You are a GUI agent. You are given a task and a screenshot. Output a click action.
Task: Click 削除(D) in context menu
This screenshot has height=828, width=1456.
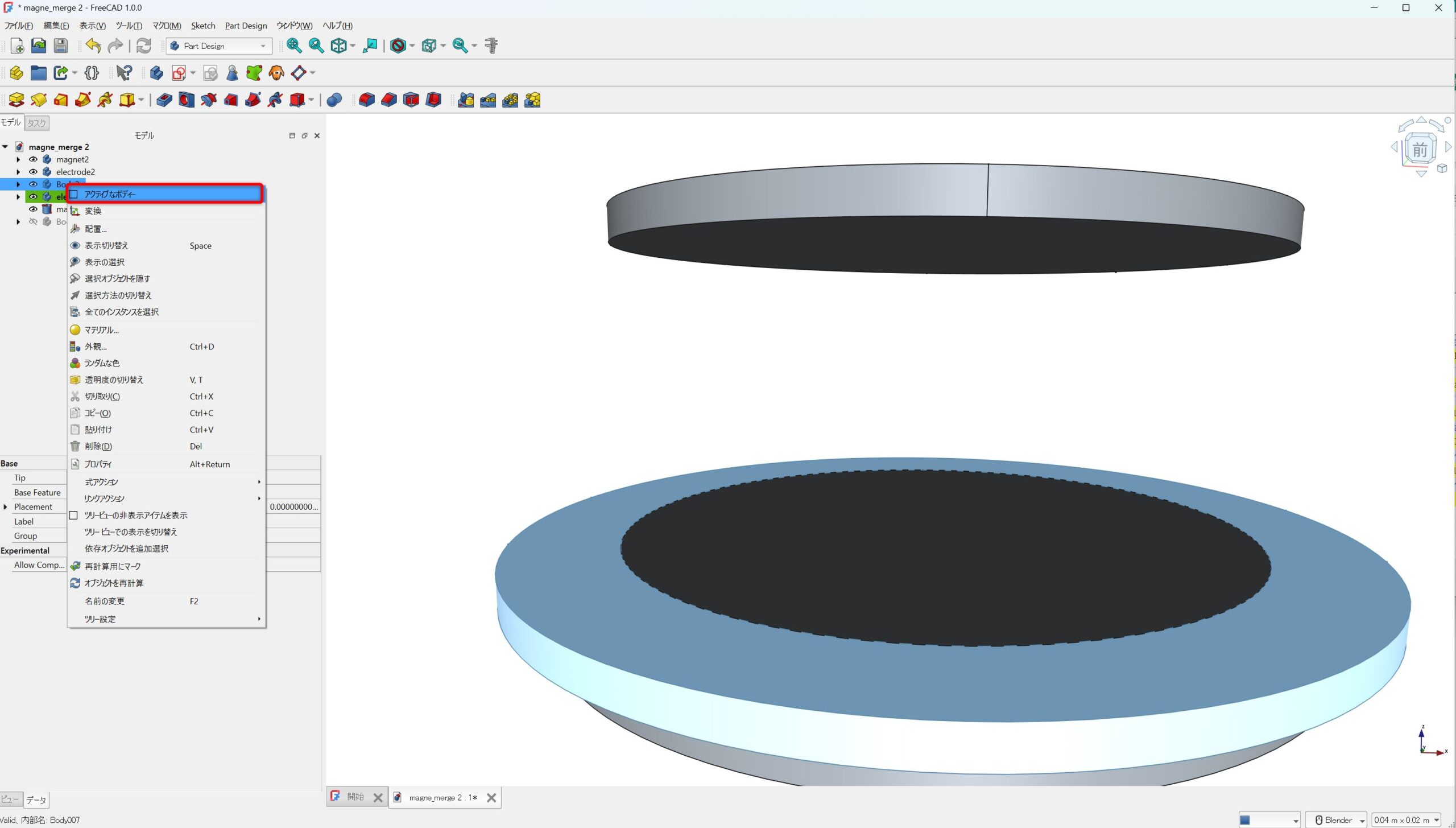tap(166, 447)
